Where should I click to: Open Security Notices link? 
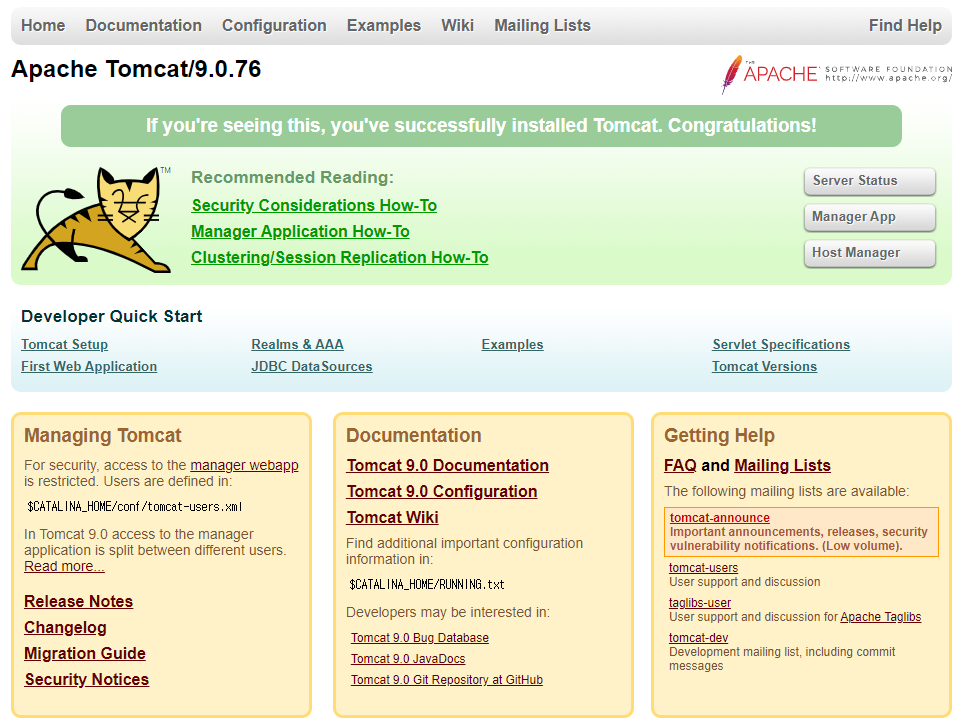pyautogui.click(x=87, y=680)
